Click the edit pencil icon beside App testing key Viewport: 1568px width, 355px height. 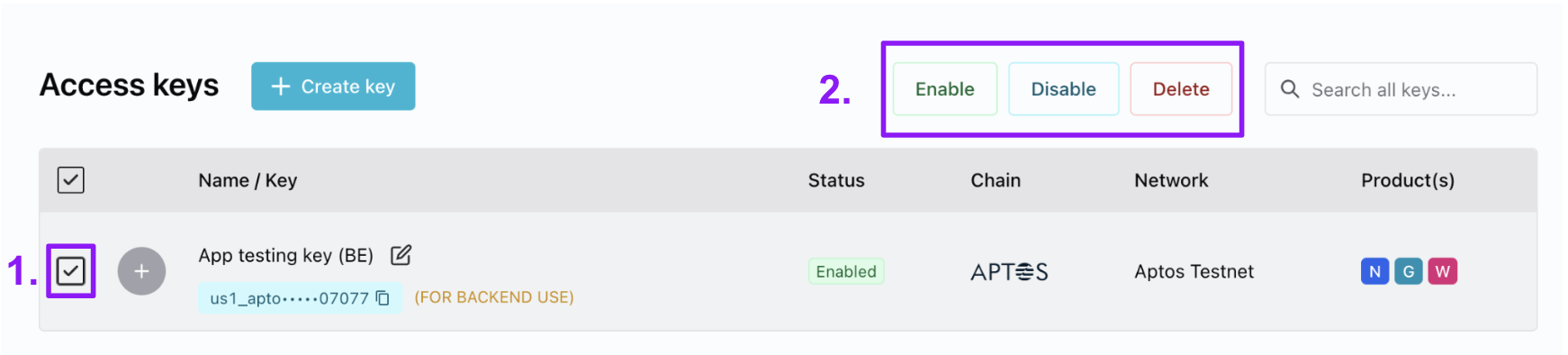pos(401,256)
